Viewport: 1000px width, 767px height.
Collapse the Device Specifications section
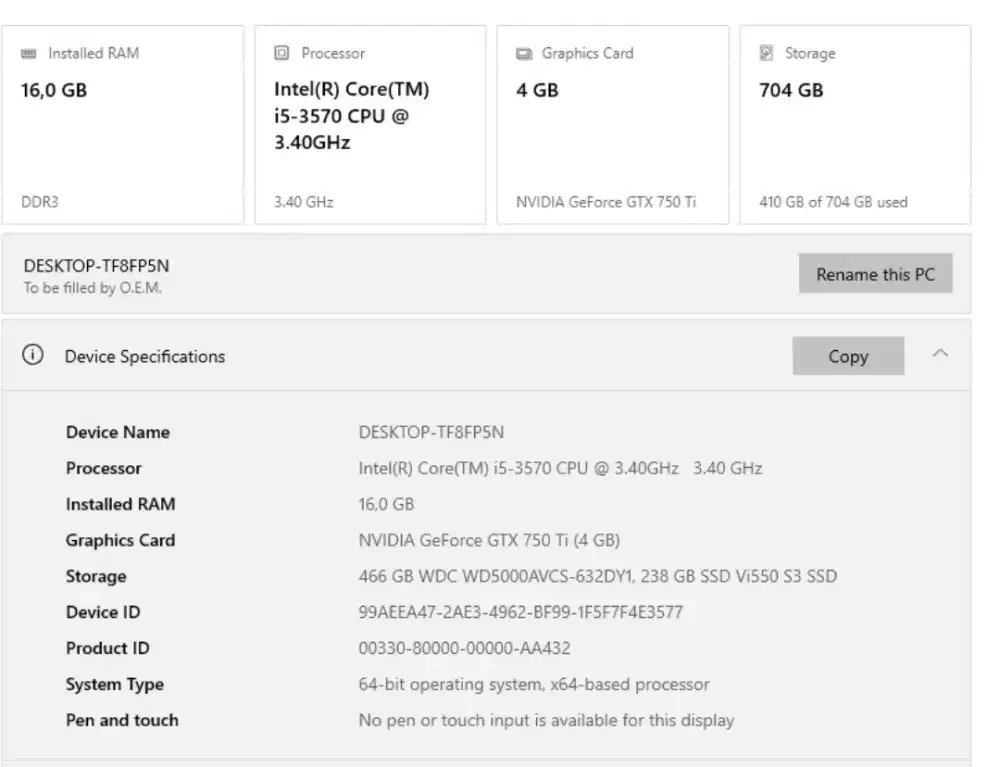click(940, 355)
